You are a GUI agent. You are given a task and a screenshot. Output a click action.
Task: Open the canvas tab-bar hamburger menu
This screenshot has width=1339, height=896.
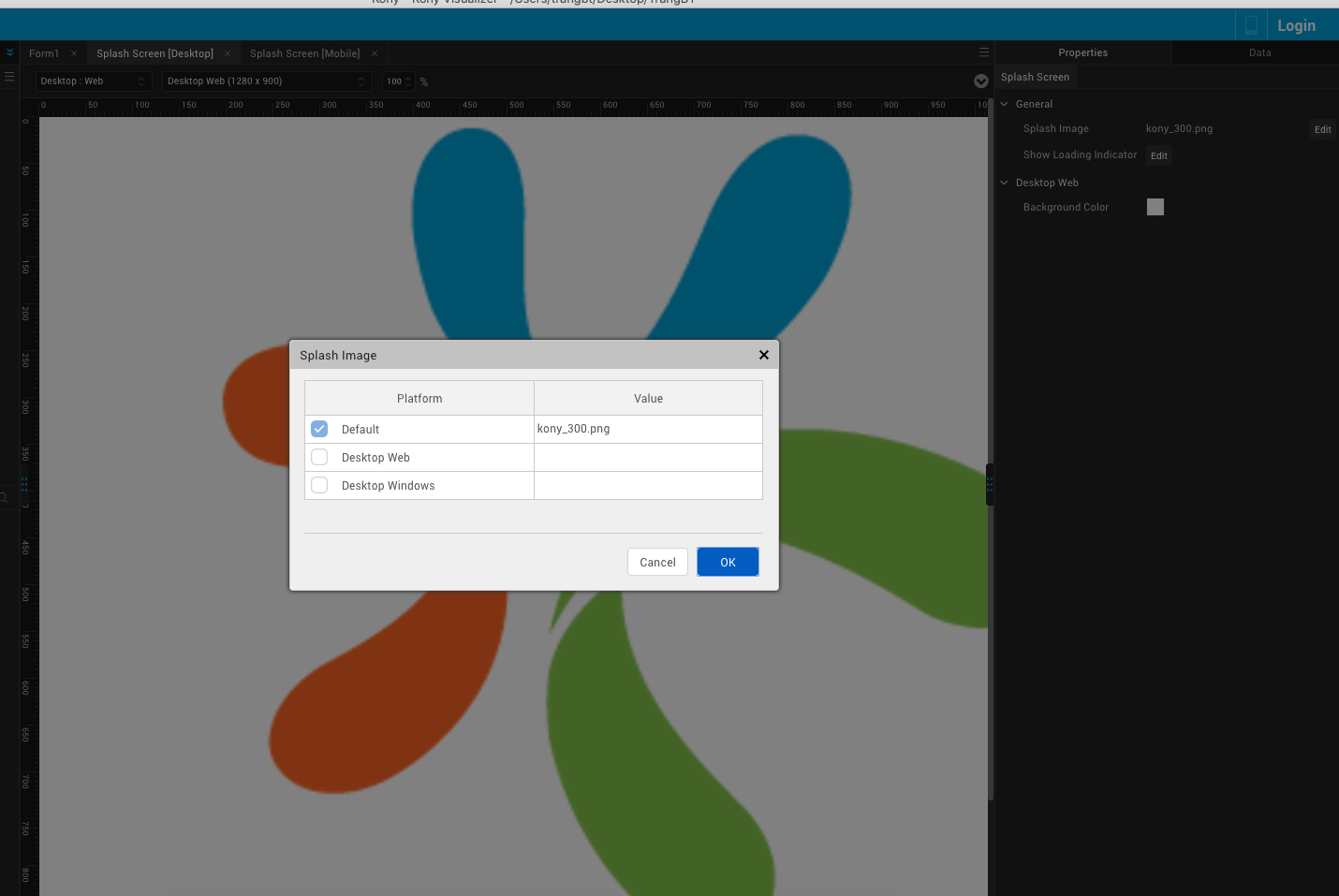(x=983, y=52)
